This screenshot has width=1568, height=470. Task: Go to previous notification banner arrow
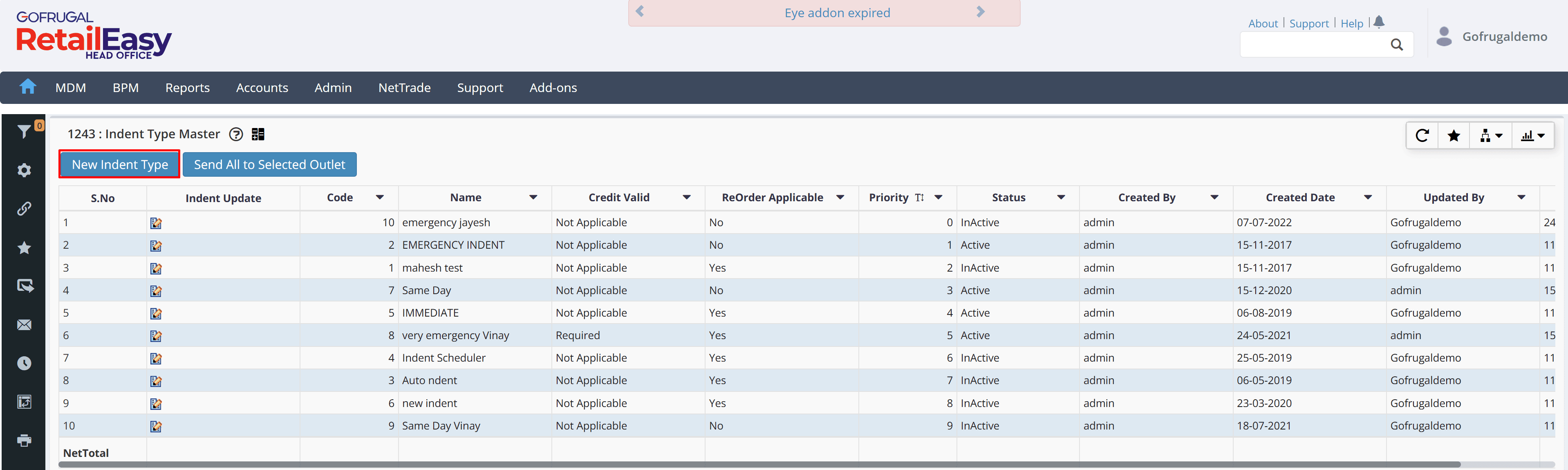click(x=640, y=11)
